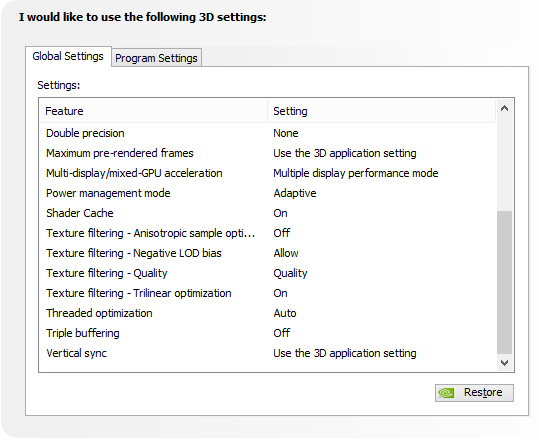Click the Threaded optimization Auto value
Image resolution: width=539 pixels, height=443 pixels.
[285, 313]
